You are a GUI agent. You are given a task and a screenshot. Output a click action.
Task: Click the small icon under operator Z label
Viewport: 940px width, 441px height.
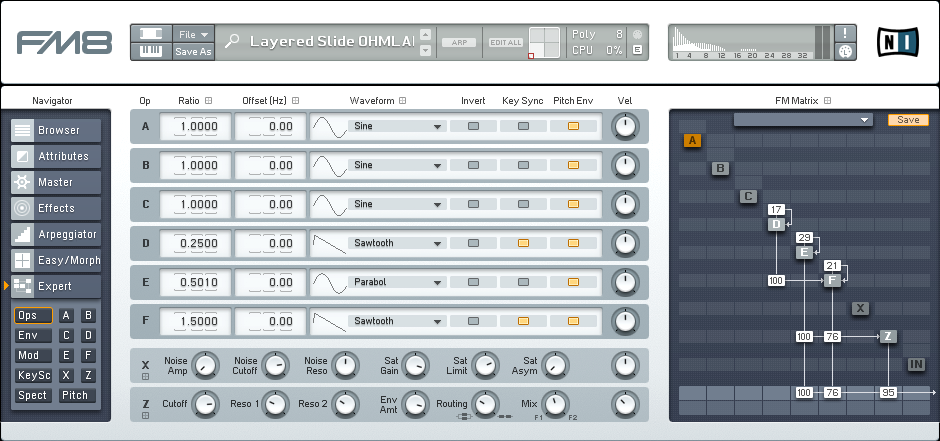pyautogui.click(x=145, y=416)
